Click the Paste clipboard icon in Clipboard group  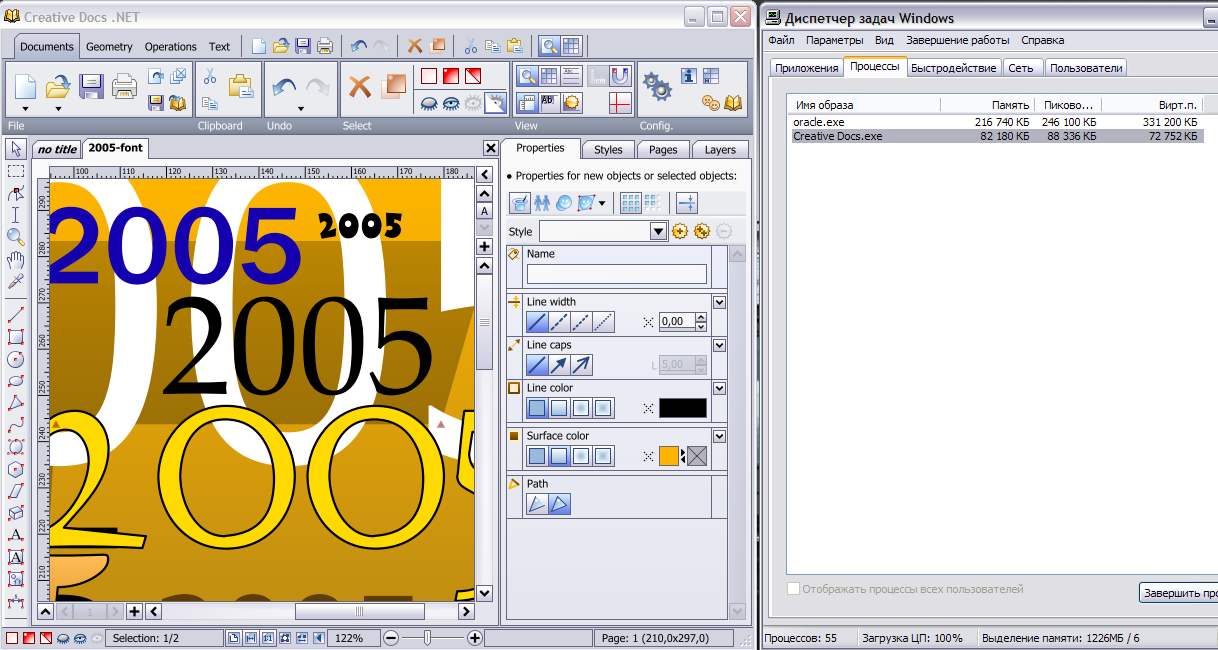[x=240, y=86]
